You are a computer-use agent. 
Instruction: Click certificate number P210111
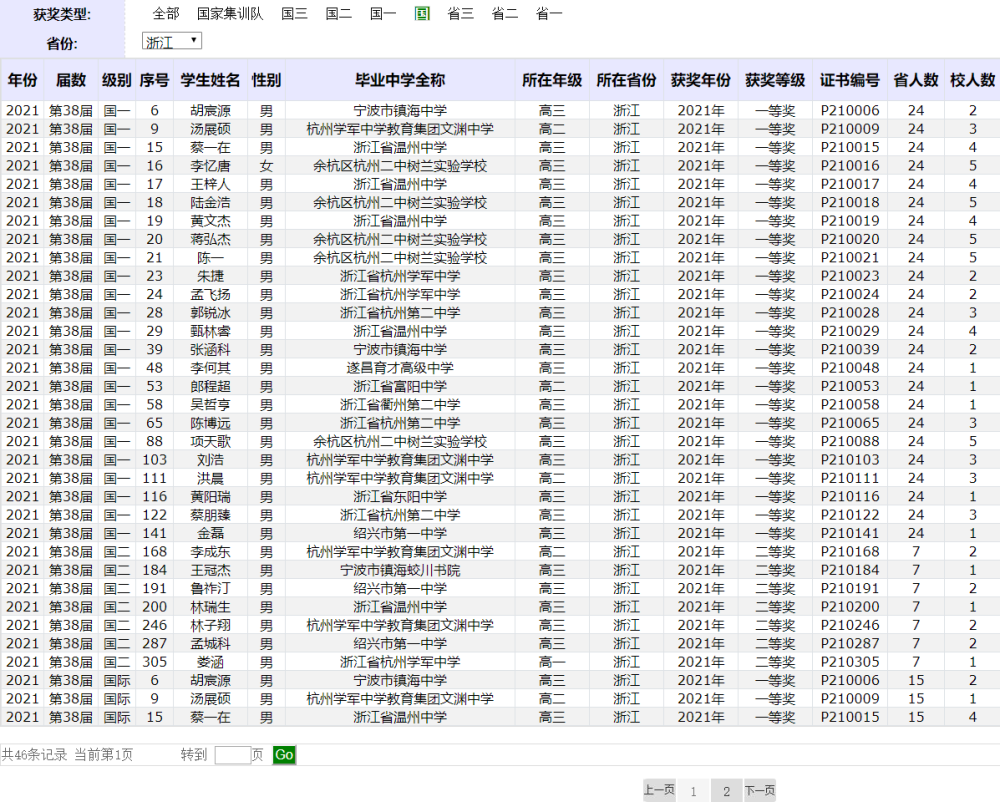pos(850,478)
